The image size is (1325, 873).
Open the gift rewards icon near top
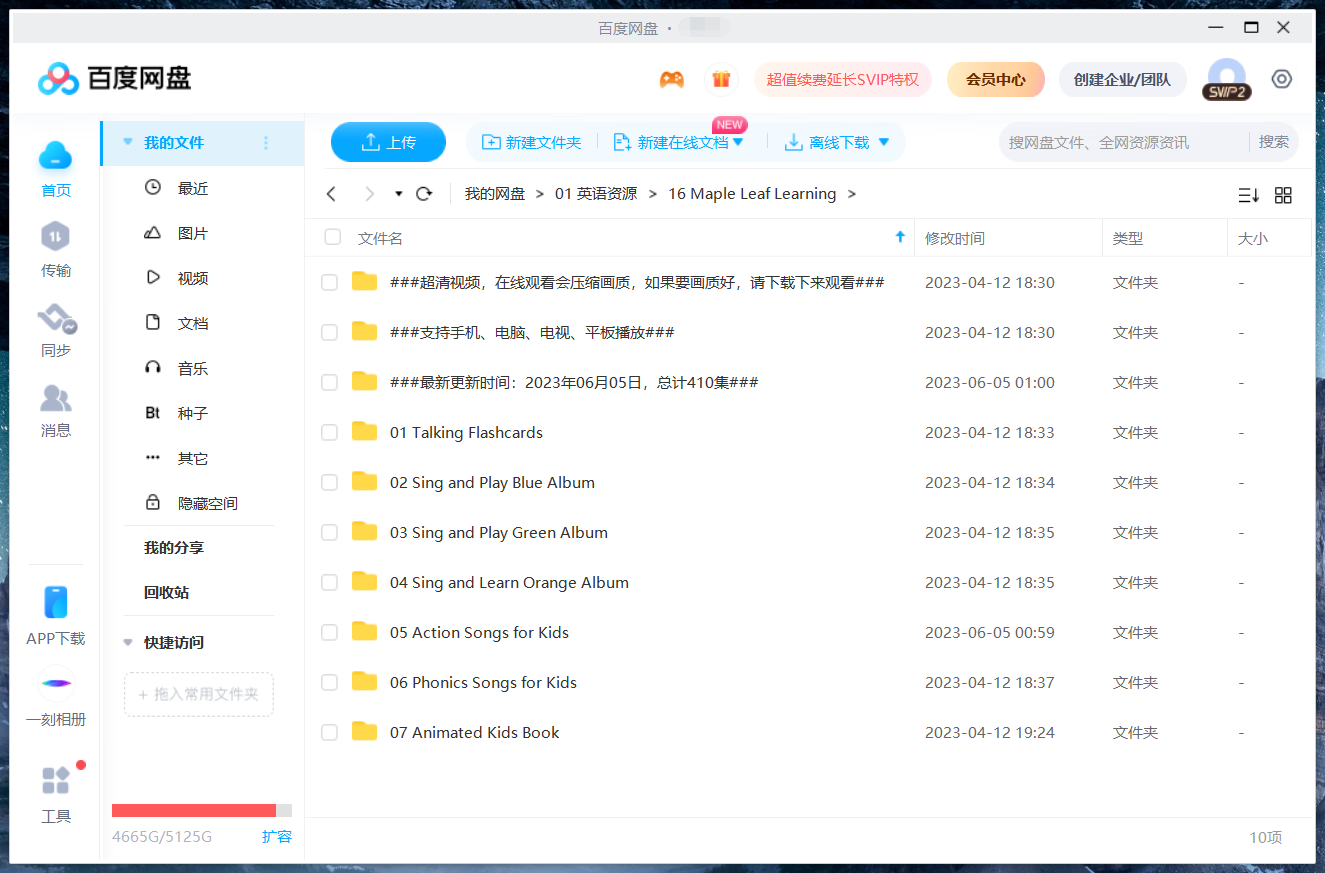coord(721,78)
